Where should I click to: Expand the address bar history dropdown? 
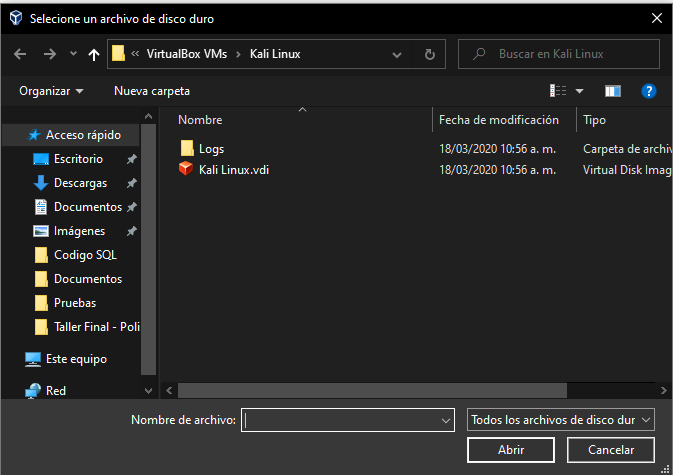pos(397,54)
